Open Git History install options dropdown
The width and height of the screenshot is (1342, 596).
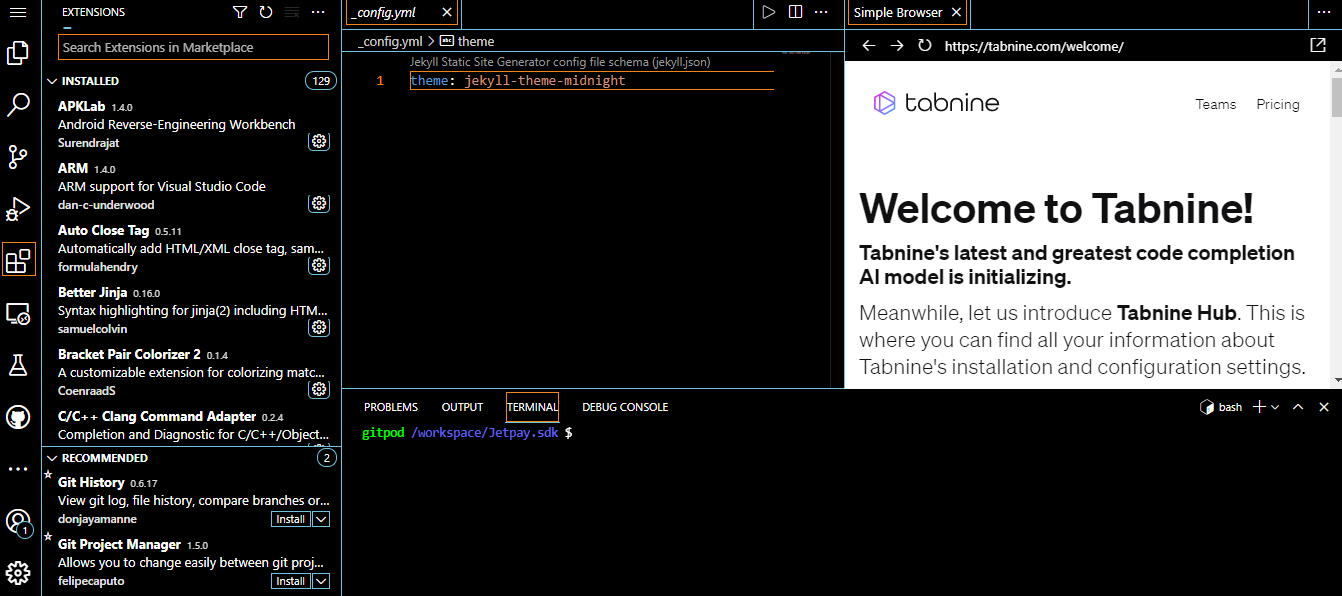point(321,519)
